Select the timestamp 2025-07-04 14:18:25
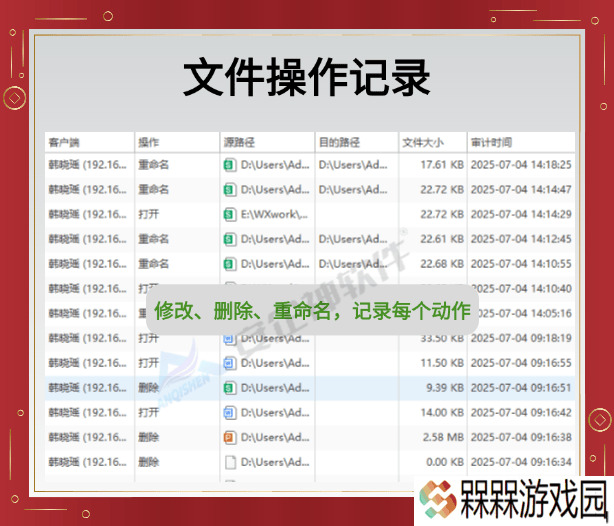Image resolution: width=614 pixels, height=526 pixels. coord(521,165)
